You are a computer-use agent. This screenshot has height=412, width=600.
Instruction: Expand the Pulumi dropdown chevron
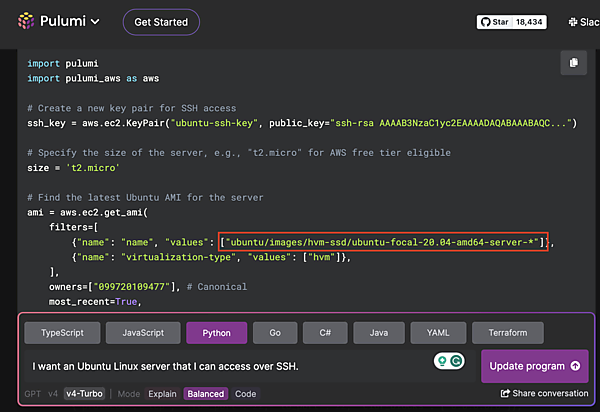[x=95, y=21]
